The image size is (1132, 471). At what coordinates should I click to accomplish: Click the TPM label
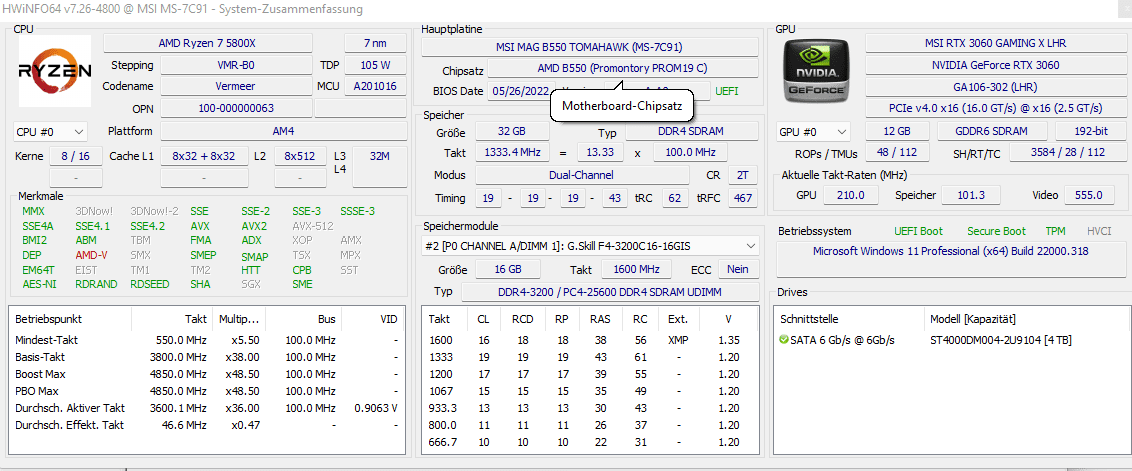1055,231
